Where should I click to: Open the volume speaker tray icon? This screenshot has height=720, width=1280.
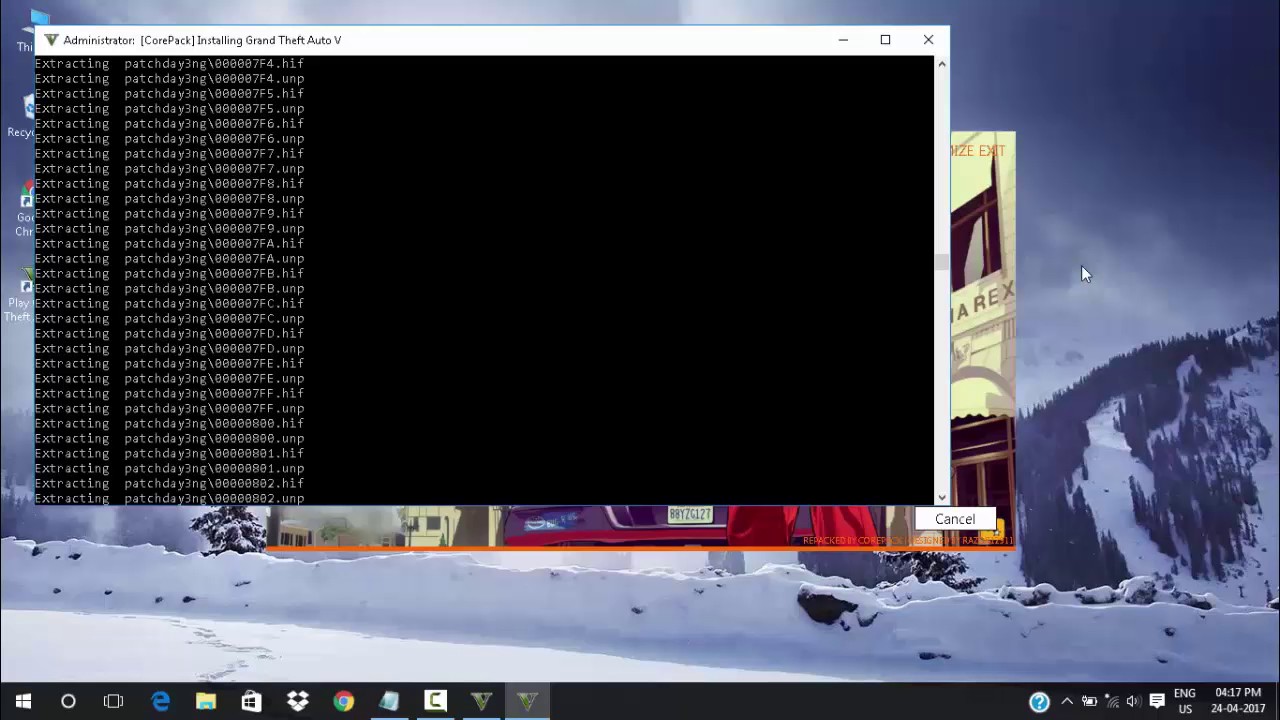point(1133,702)
